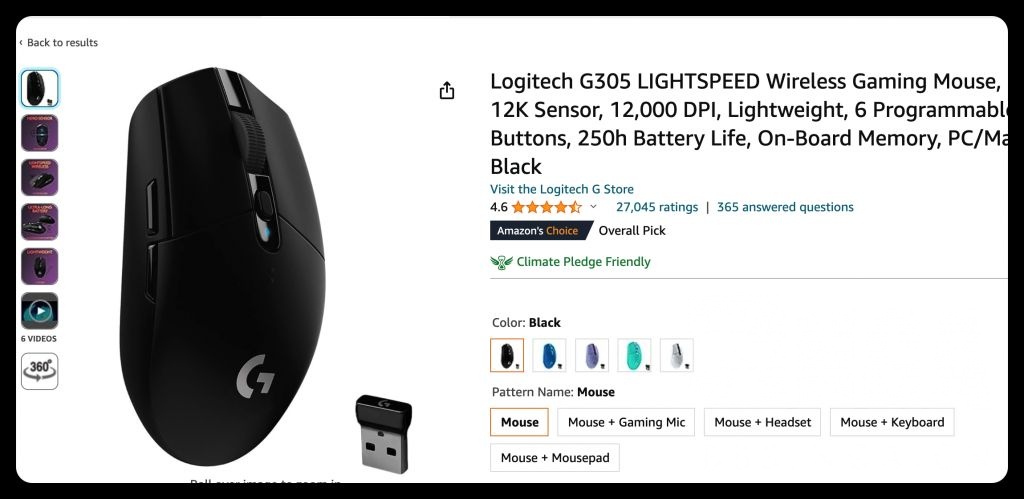Play the 6 videos thumbnail
The height and width of the screenshot is (499, 1024).
tap(40, 311)
